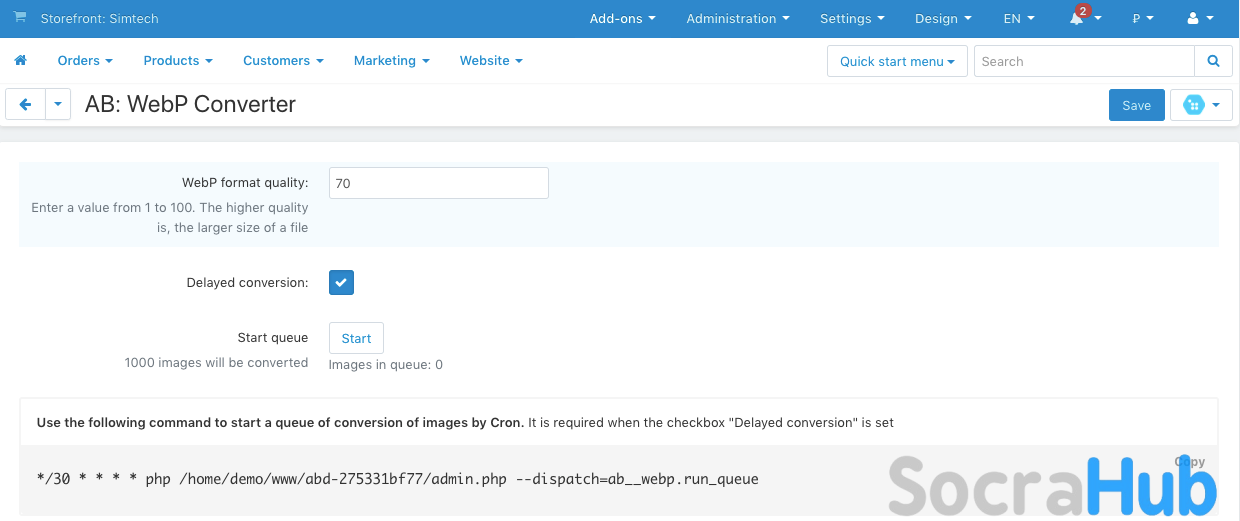Open the Quick start menu dropdown
Image resolution: width=1240 pixels, height=521 pixels.
click(896, 61)
